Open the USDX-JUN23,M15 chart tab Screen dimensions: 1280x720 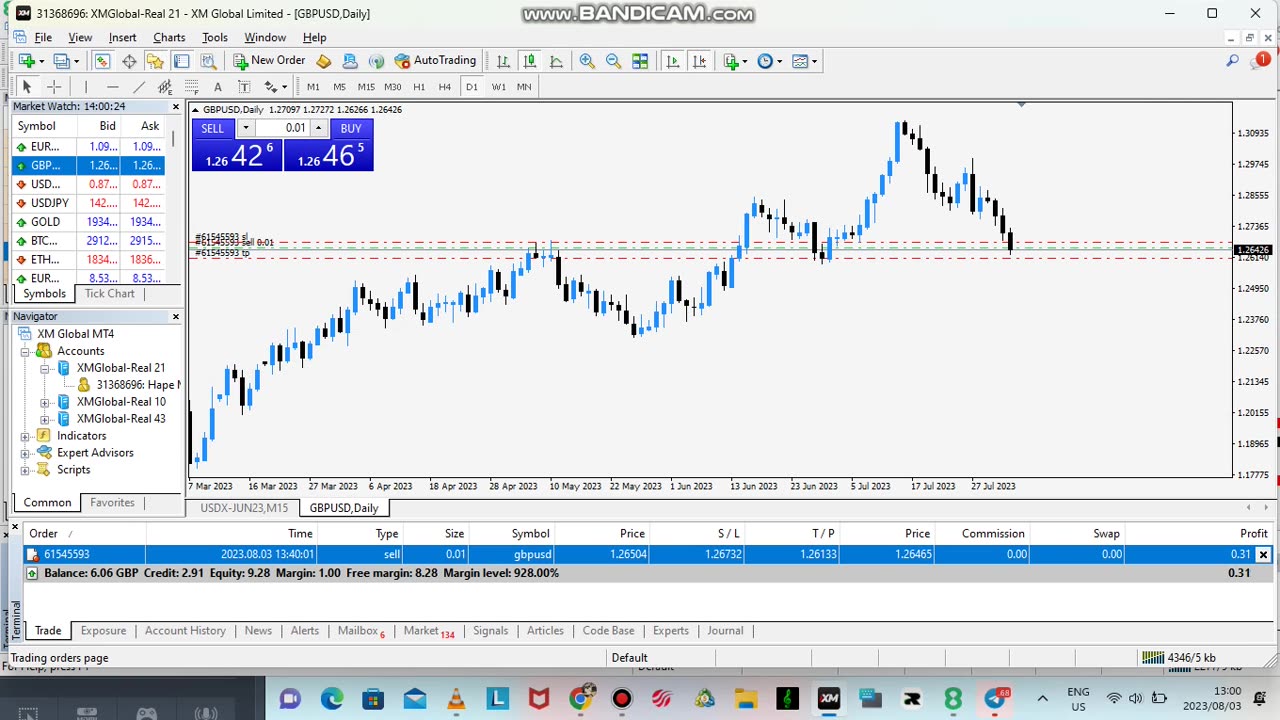pos(244,508)
